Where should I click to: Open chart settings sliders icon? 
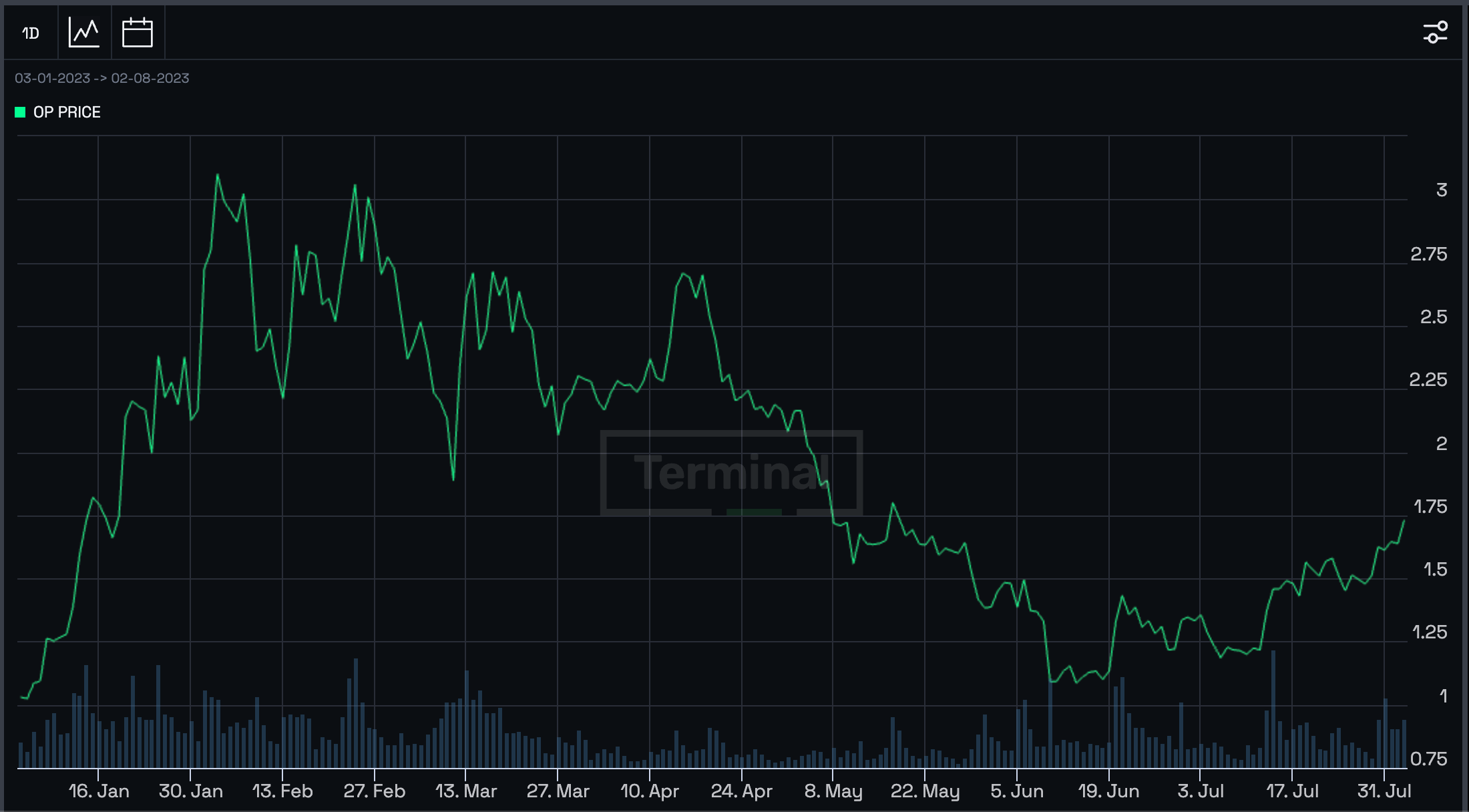click(1435, 32)
